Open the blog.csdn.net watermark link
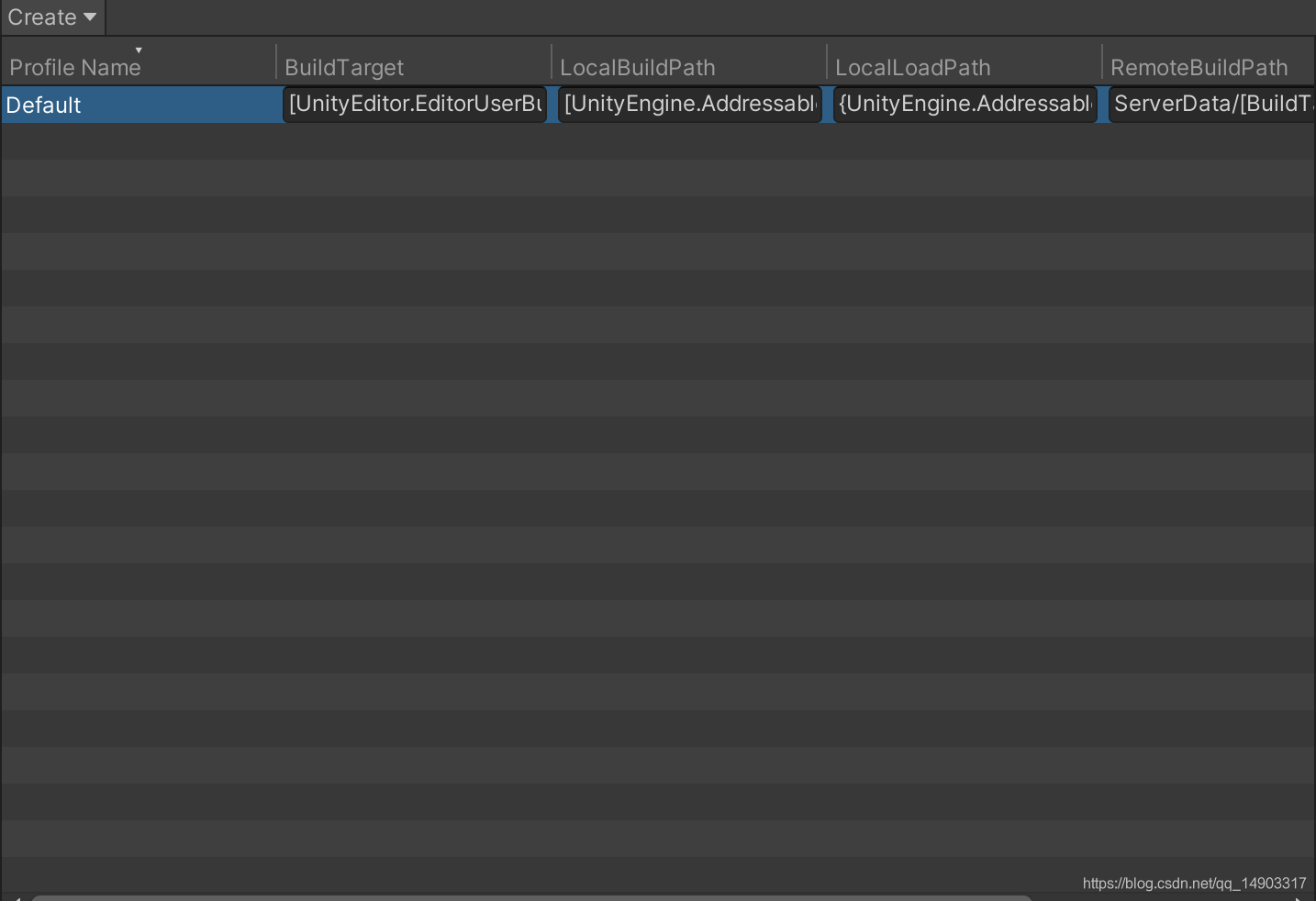Viewport: 1316px width, 901px height. tap(1198, 884)
